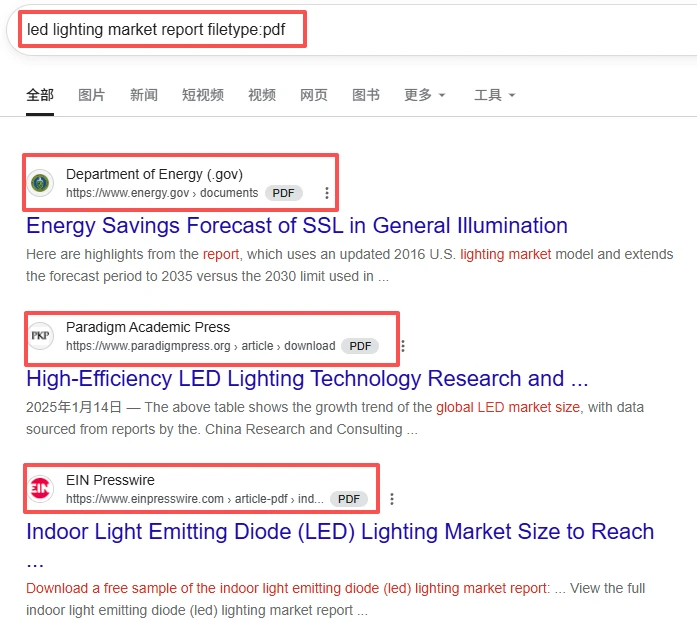Viewport: 697px width, 621px height.
Task: Click the https://www.einpresswire.com › article-pdf URL
Action: [195, 499]
